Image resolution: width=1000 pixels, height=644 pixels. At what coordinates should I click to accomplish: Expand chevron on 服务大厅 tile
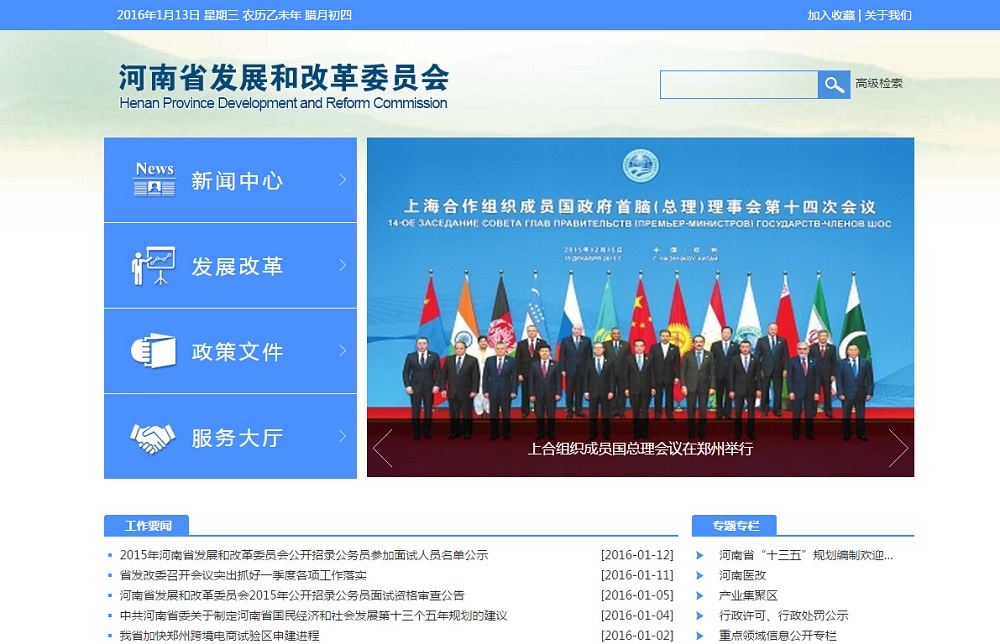click(342, 436)
